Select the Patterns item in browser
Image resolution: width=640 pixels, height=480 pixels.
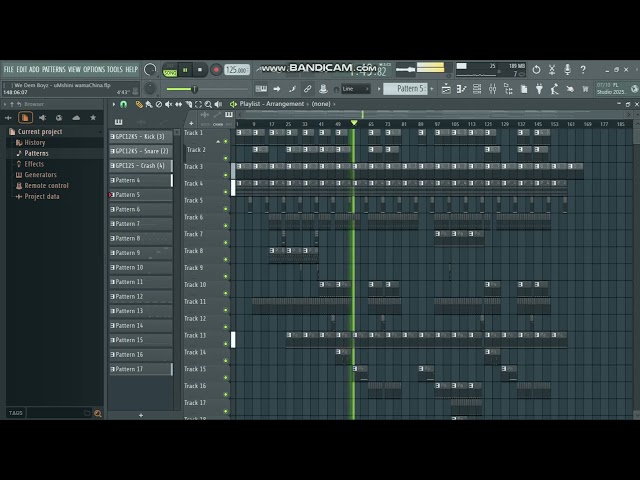(36, 153)
